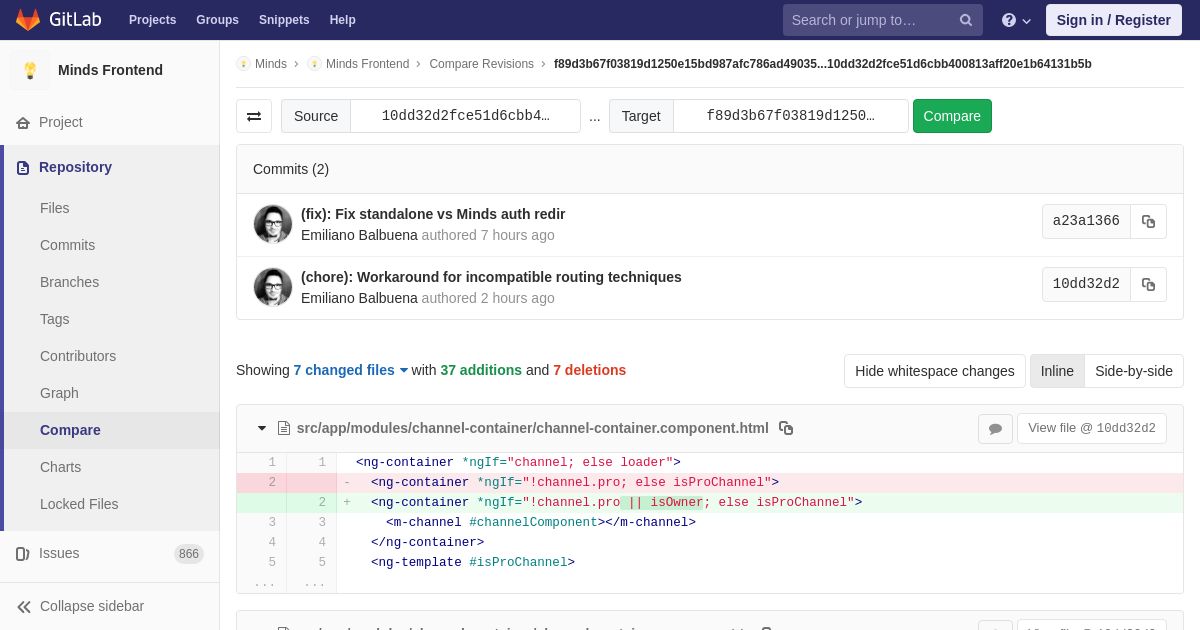Focus the Search or jump to field
This screenshot has height=630, width=1200.
868,20
